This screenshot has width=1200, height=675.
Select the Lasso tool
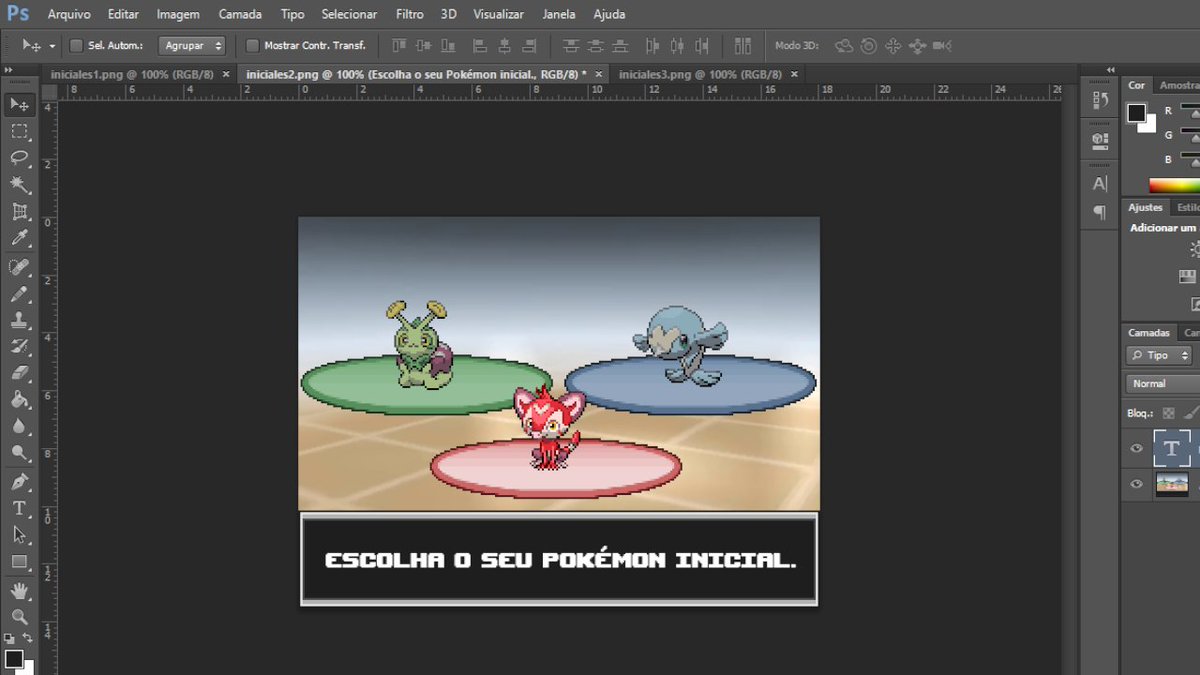click(x=19, y=158)
